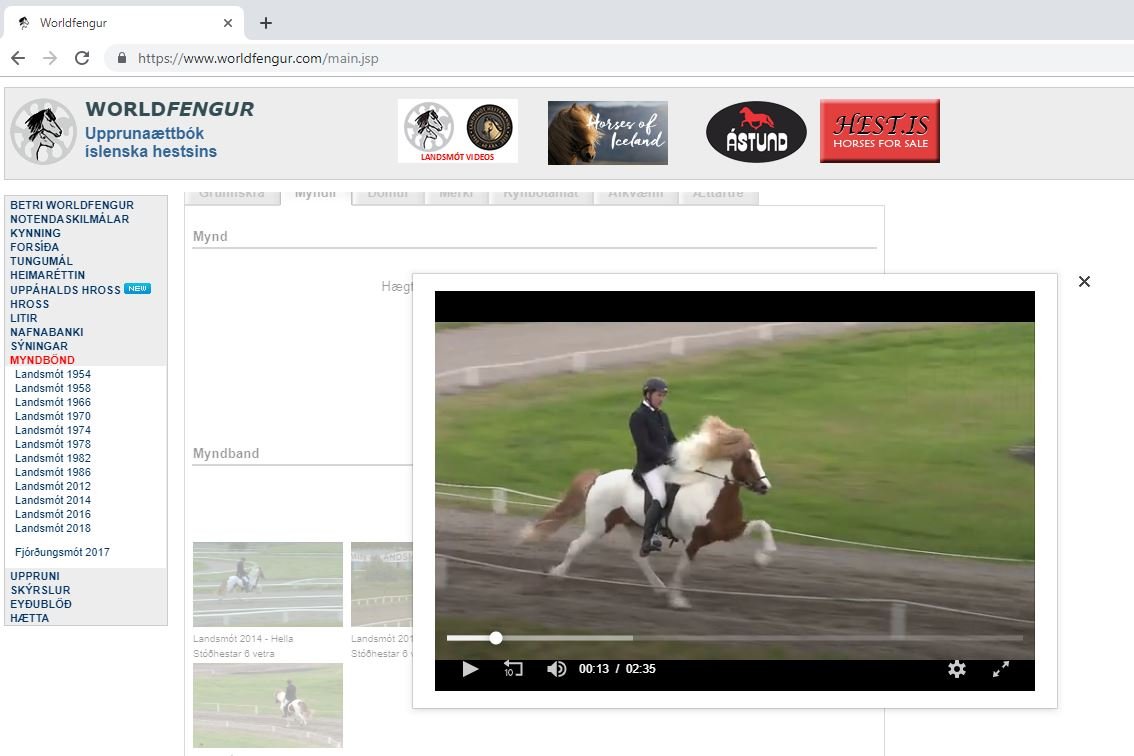
Task: Switch to the Dómur tab
Action: coord(388,196)
